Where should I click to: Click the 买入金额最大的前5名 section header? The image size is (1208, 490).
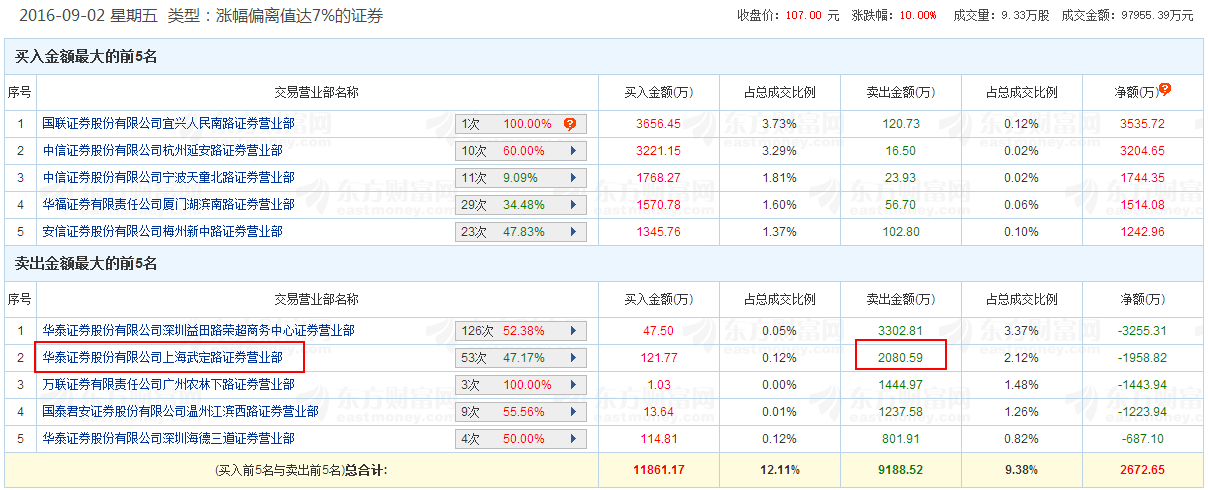(86, 57)
